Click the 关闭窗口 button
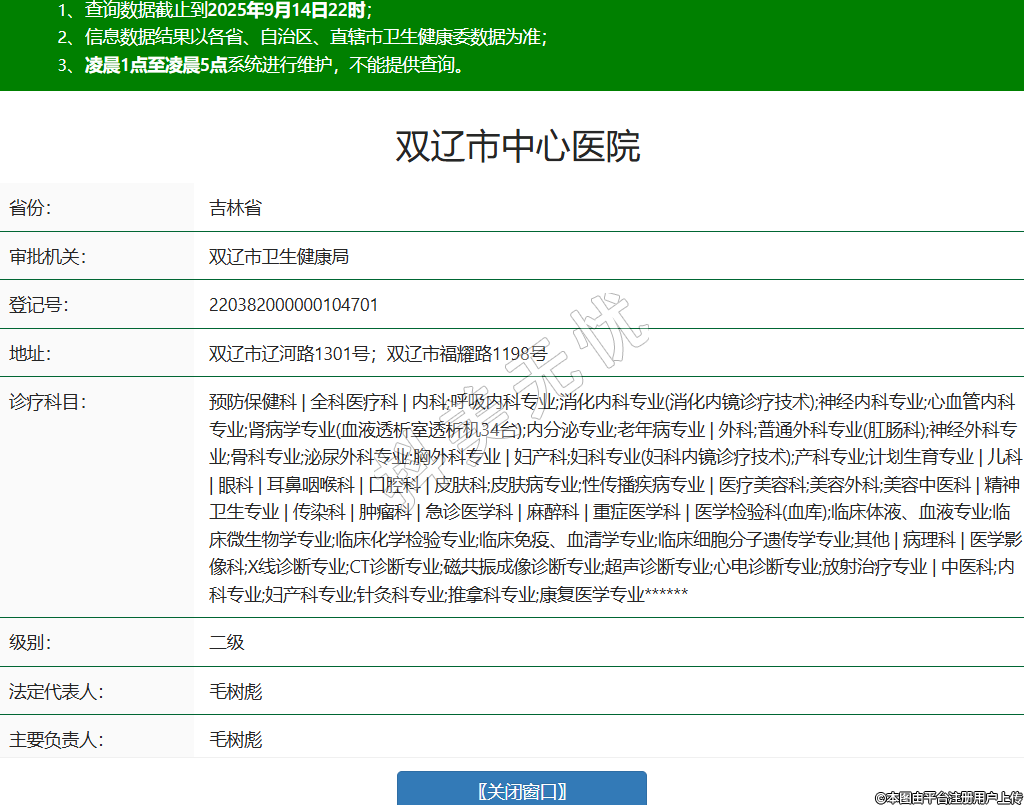The width and height of the screenshot is (1024, 805). pyautogui.click(x=521, y=790)
